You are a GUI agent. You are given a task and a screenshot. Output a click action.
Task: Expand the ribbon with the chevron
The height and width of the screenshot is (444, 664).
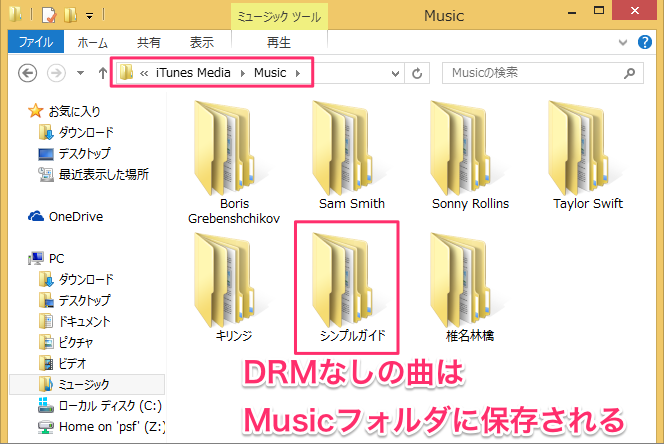[622, 42]
